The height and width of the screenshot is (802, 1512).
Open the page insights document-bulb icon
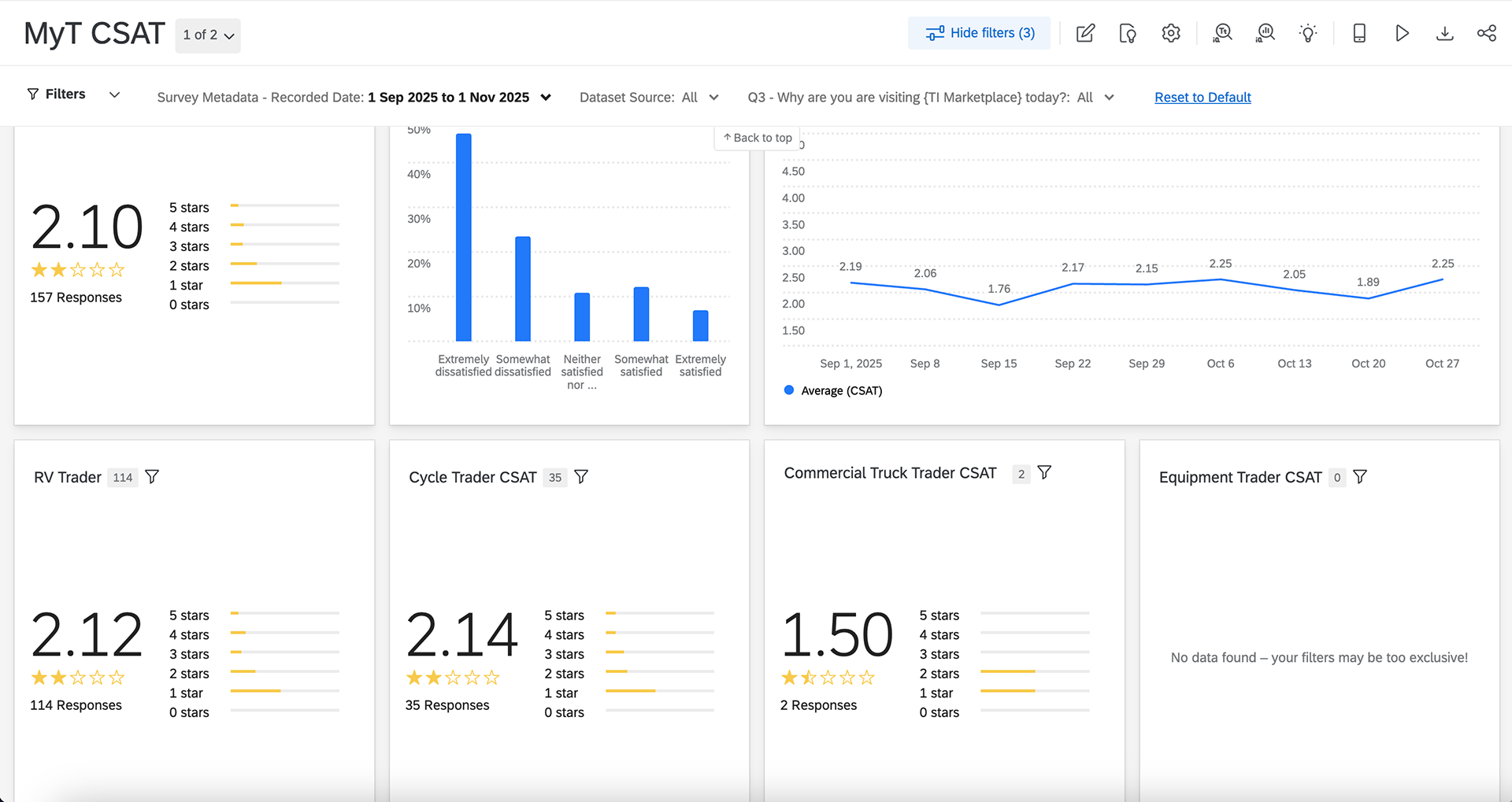(1128, 33)
